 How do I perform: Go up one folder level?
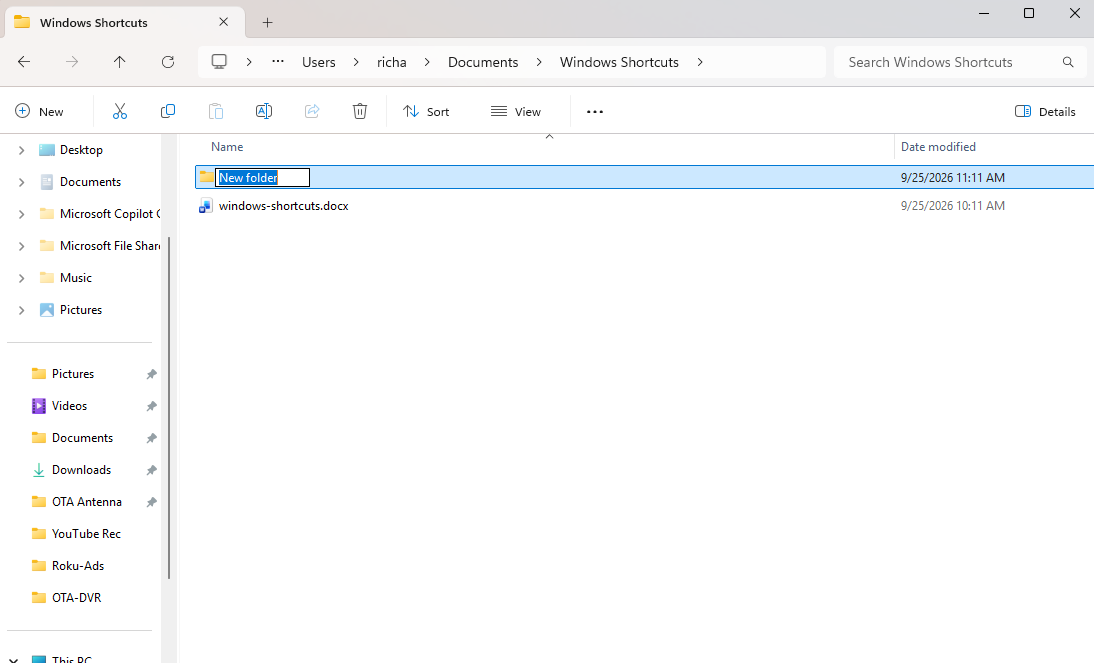[119, 62]
